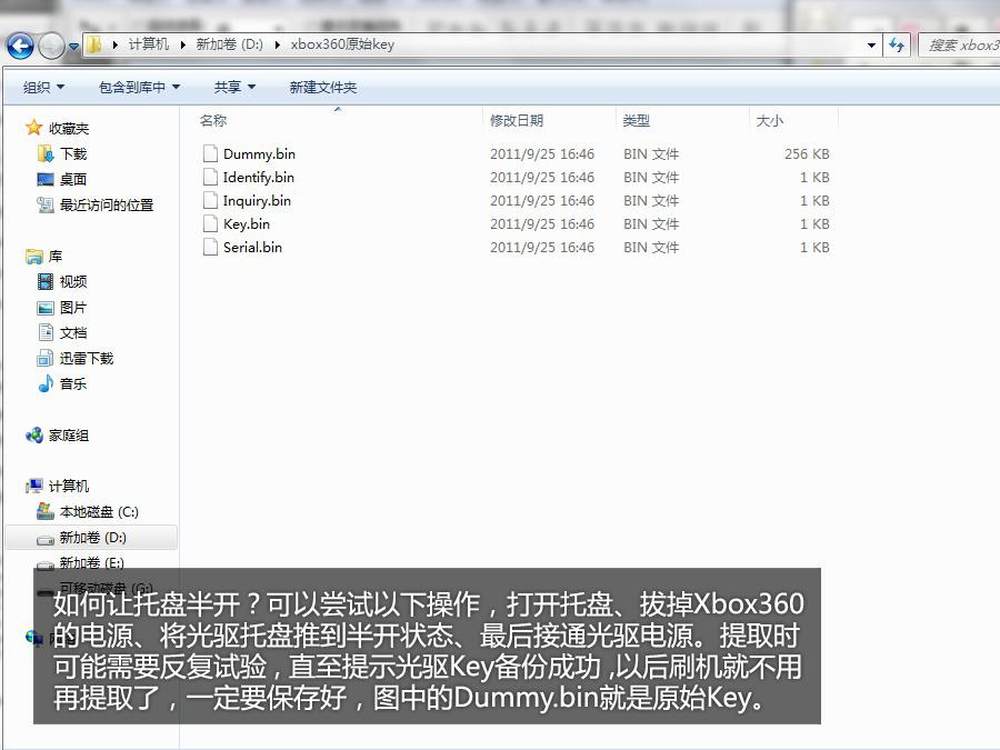Open the 组织 dropdown menu
Screen dimensions: 1000x750
(43, 87)
